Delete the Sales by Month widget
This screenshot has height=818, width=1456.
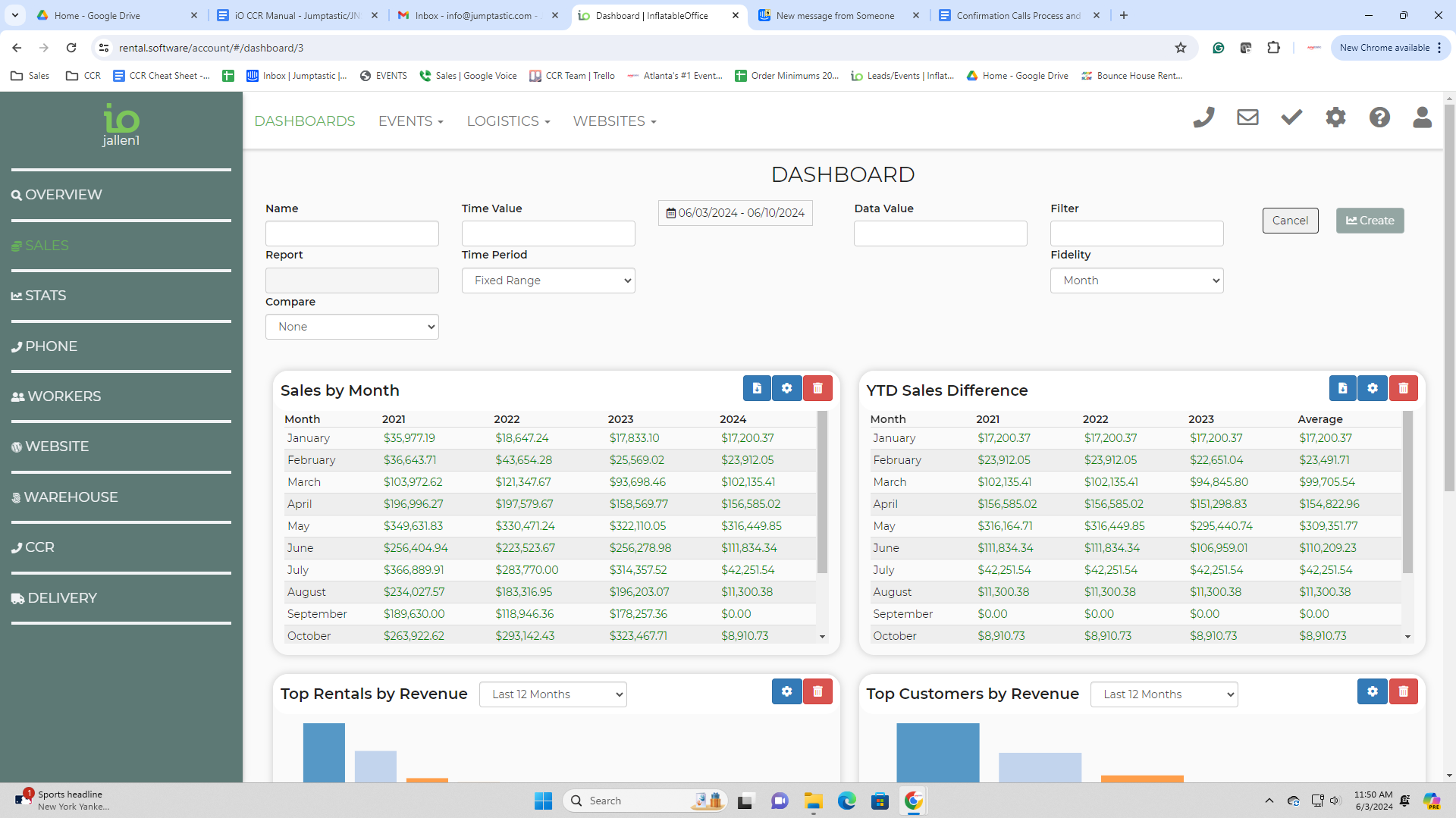pyautogui.click(x=817, y=388)
